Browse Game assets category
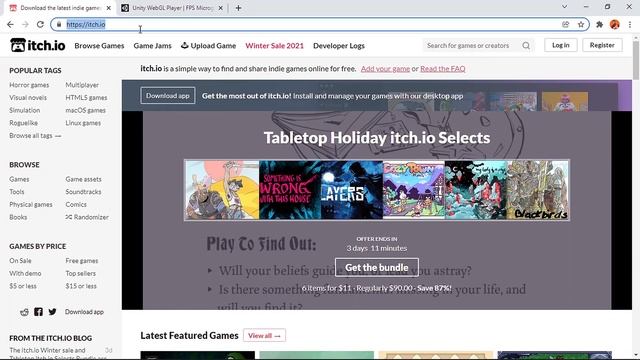Viewport: 640px width, 360px height. click(83, 179)
